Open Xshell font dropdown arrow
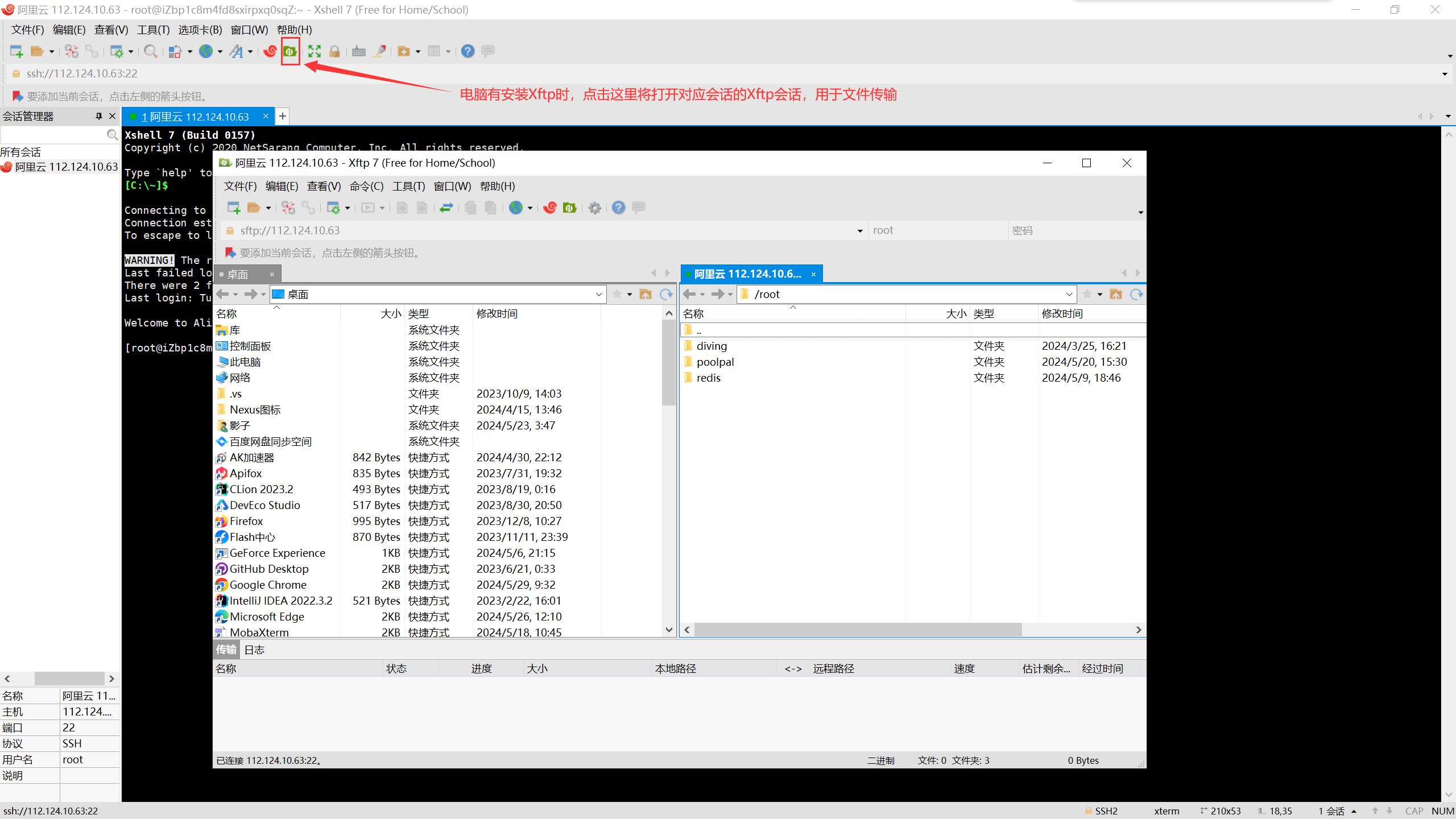The width and height of the screenshot is (1456, 819). tap(250, 52)
